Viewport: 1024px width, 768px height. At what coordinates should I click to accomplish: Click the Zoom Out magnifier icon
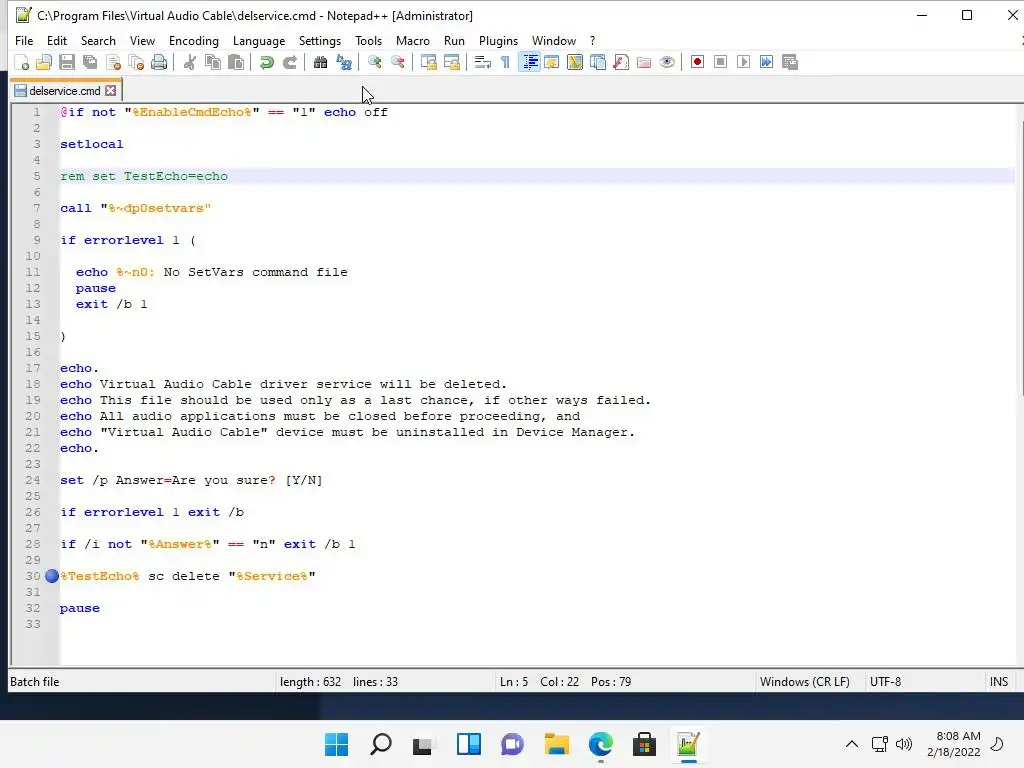(x=398, y=63)
